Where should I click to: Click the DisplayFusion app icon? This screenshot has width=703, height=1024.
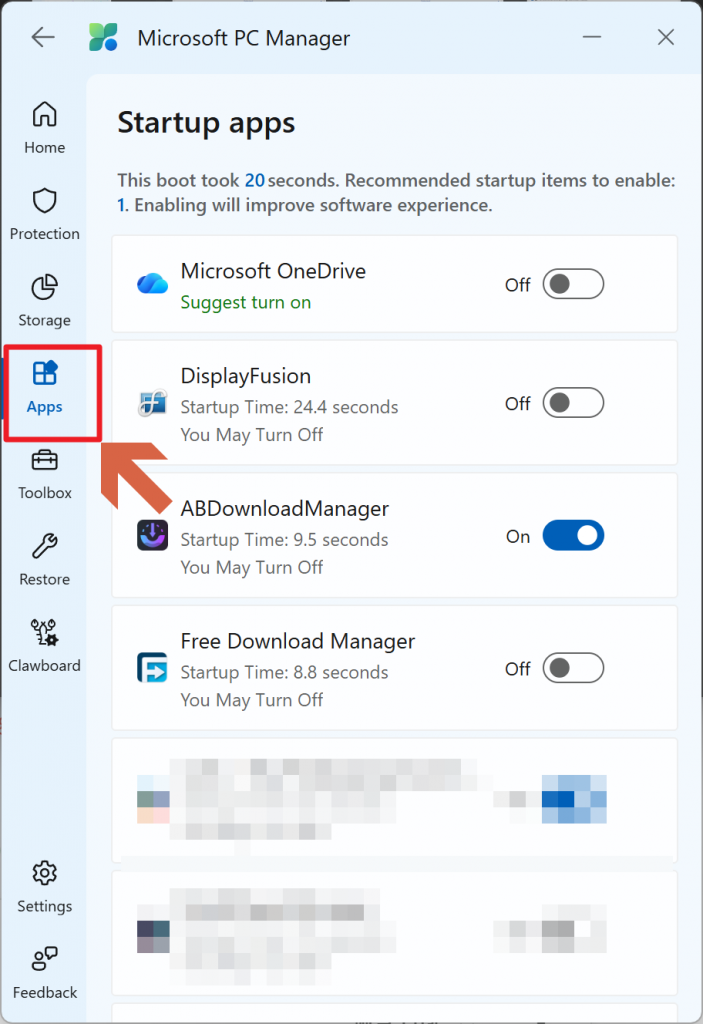pos(152,402)
